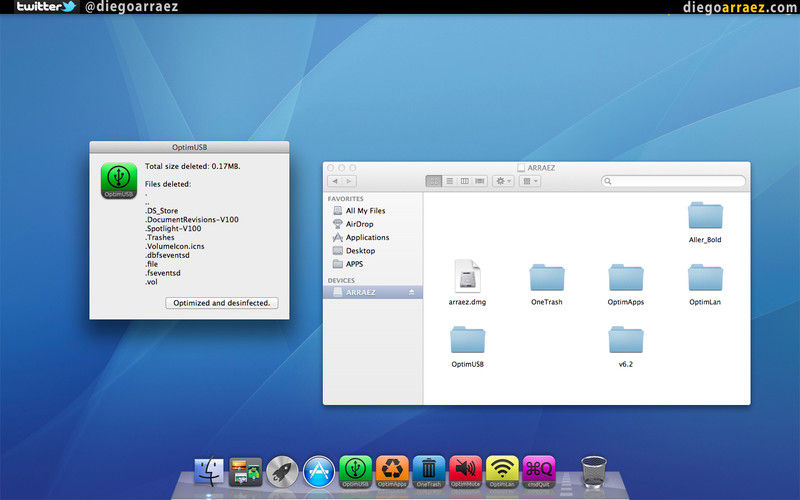This screenshot has height=500, width=800.
Task: Switch Finder to column view
Action: tap(465, 181)
